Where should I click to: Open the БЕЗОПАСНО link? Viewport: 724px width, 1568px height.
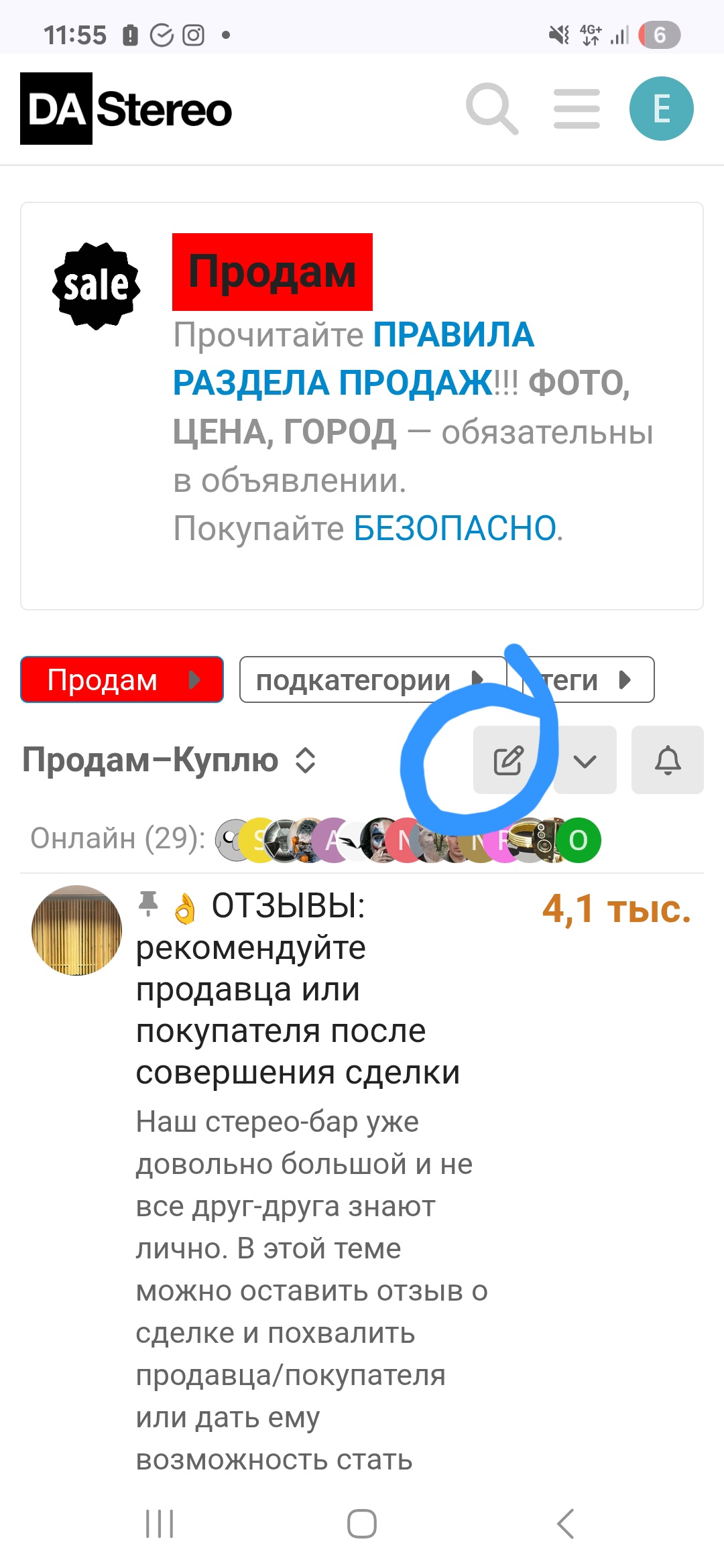point(455,528)
